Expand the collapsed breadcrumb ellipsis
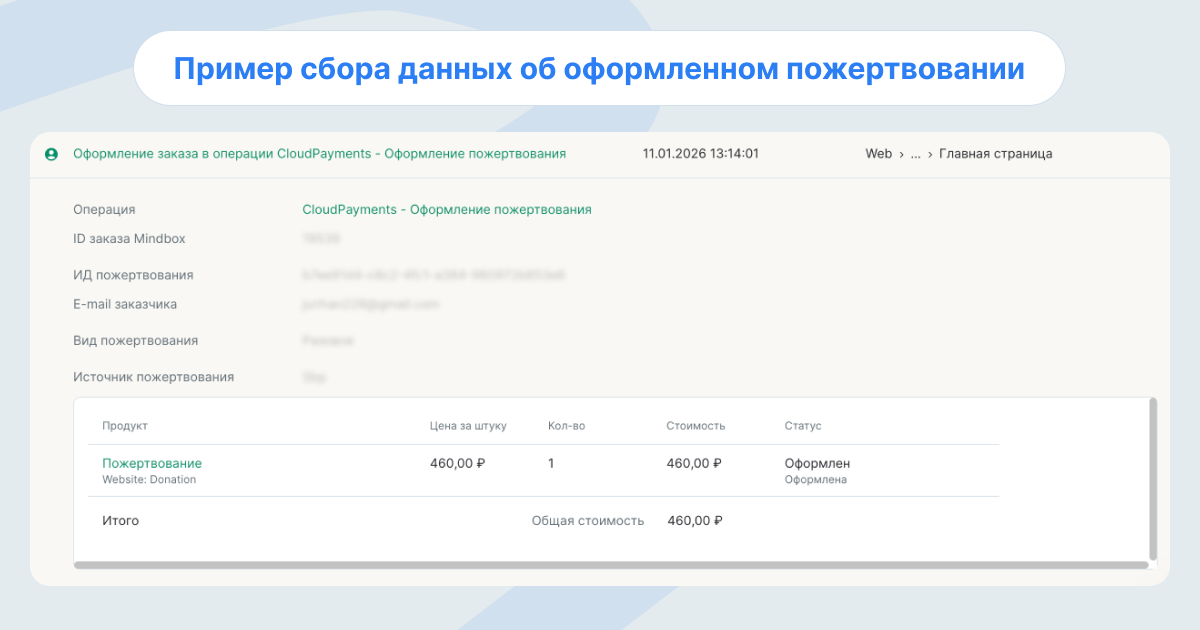 pyautogui.click(x=915, y=154)
